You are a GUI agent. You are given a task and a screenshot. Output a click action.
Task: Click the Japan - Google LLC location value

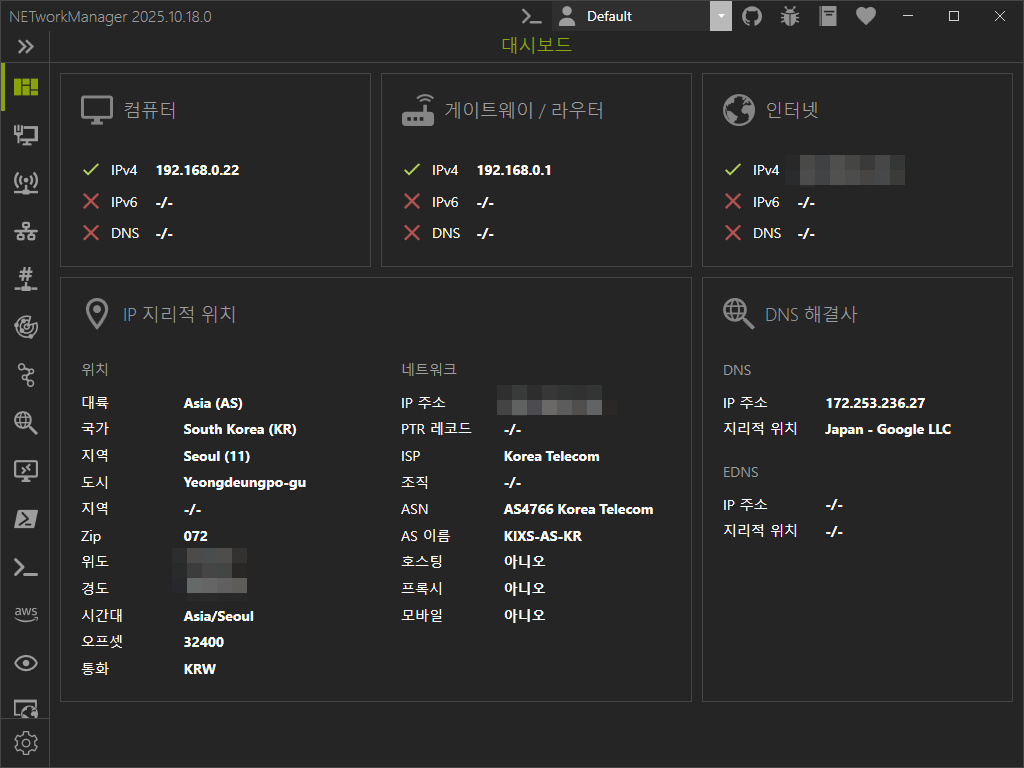pyautogui.click(x=888, y=429)
